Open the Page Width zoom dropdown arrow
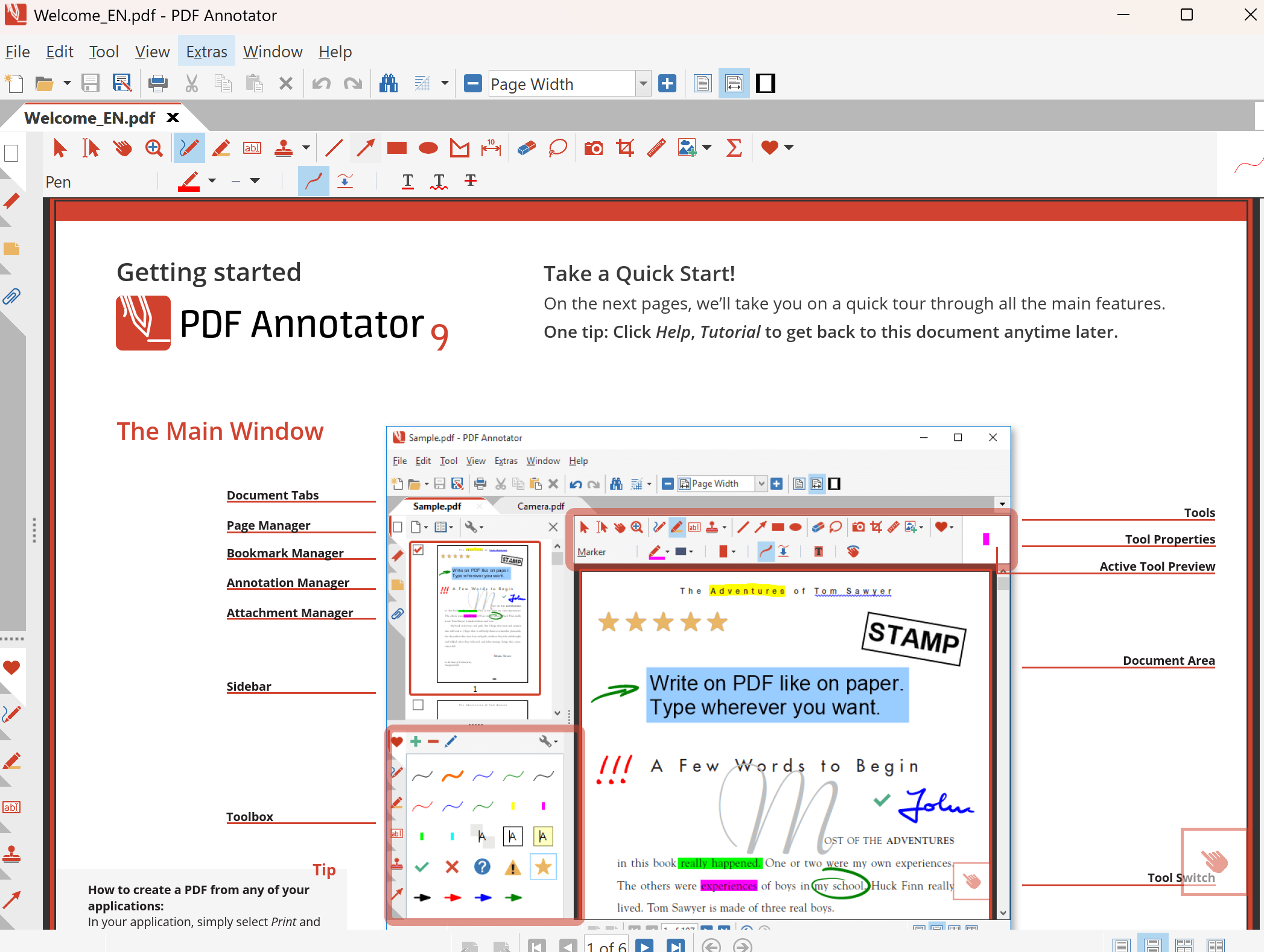Image resolution: width=1264 pixels, height=952 pixels. point(643,83)
